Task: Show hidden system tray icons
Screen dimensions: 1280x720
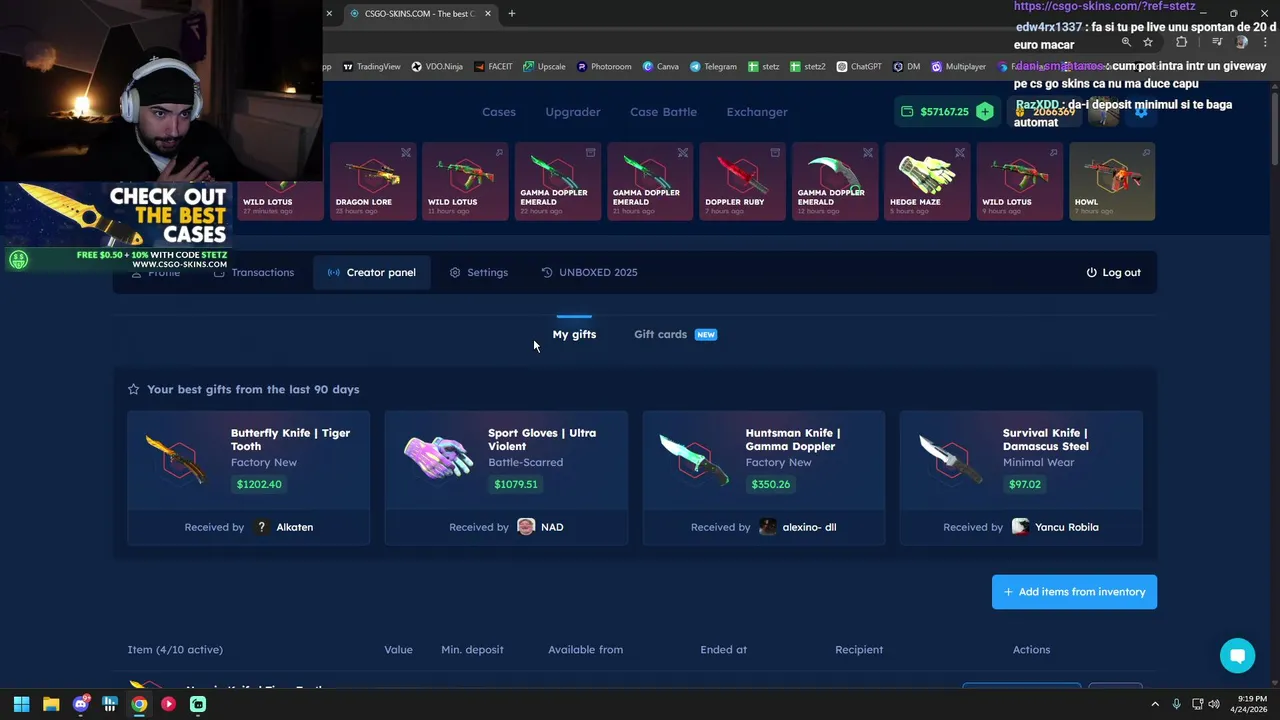Action: 1155,704
